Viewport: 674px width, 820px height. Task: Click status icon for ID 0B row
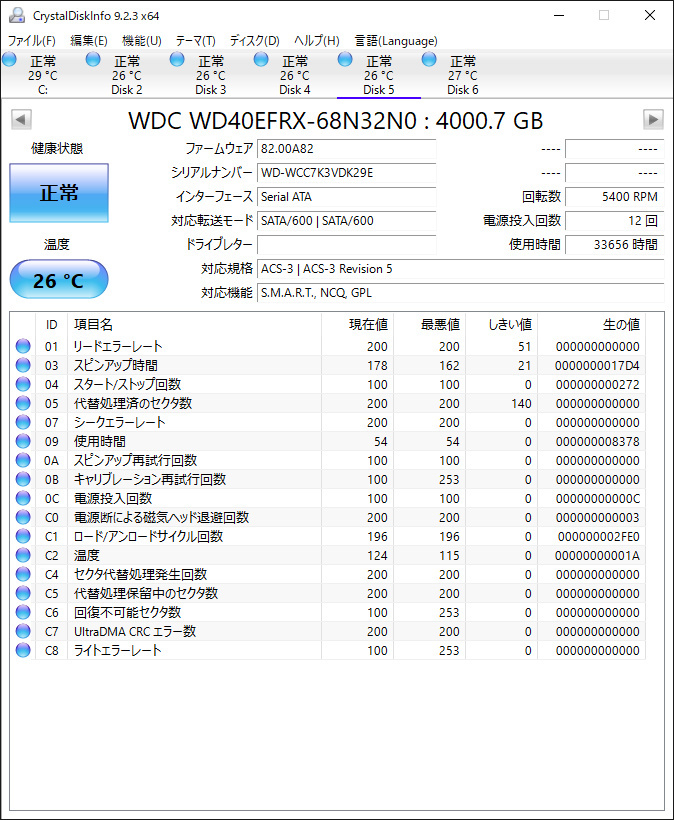[x=23, y=479]
